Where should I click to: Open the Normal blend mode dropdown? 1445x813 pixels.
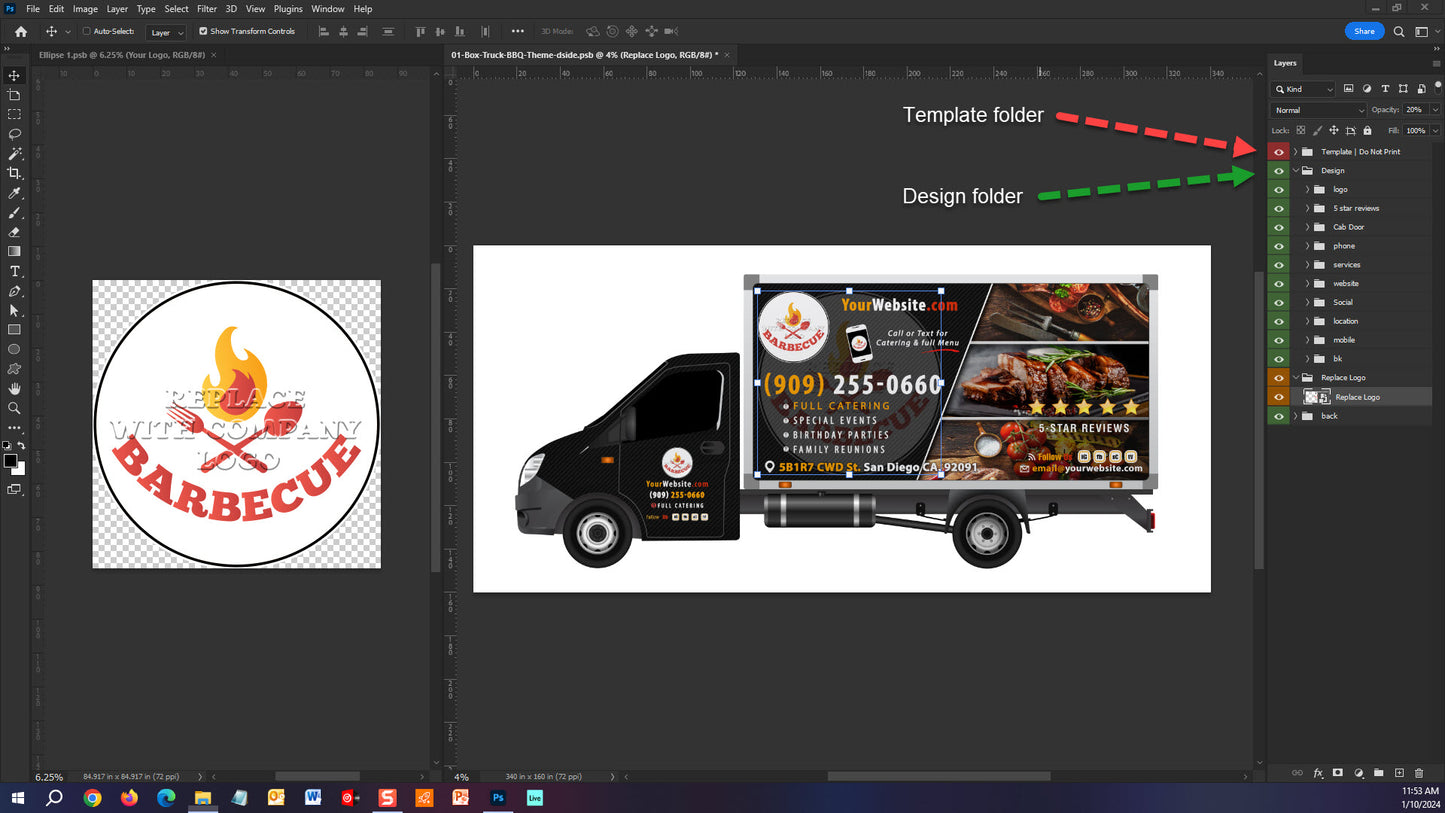point(1318,110)
